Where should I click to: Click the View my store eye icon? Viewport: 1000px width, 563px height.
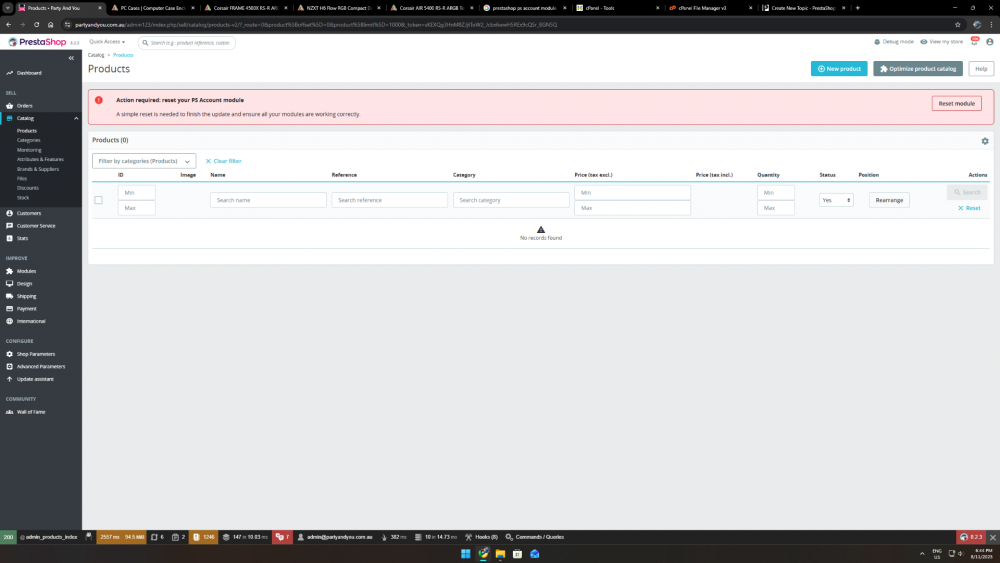[923, 41]
